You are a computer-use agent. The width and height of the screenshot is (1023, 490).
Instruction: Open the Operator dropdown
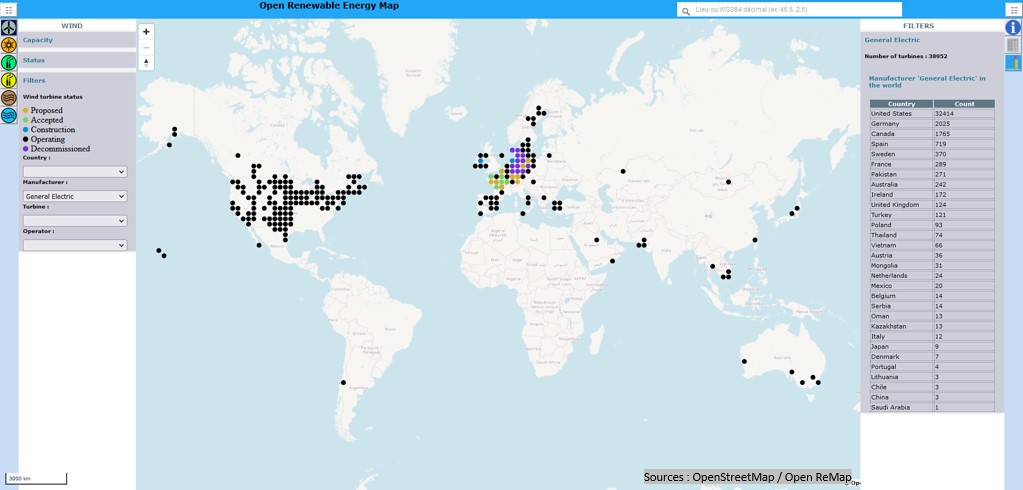(x=75, y=245)
